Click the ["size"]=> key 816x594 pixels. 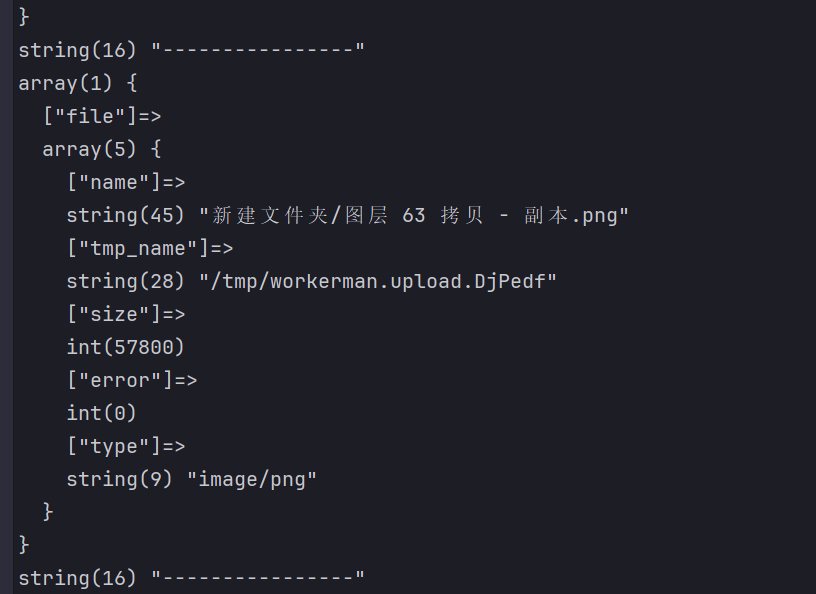[126, 314]
